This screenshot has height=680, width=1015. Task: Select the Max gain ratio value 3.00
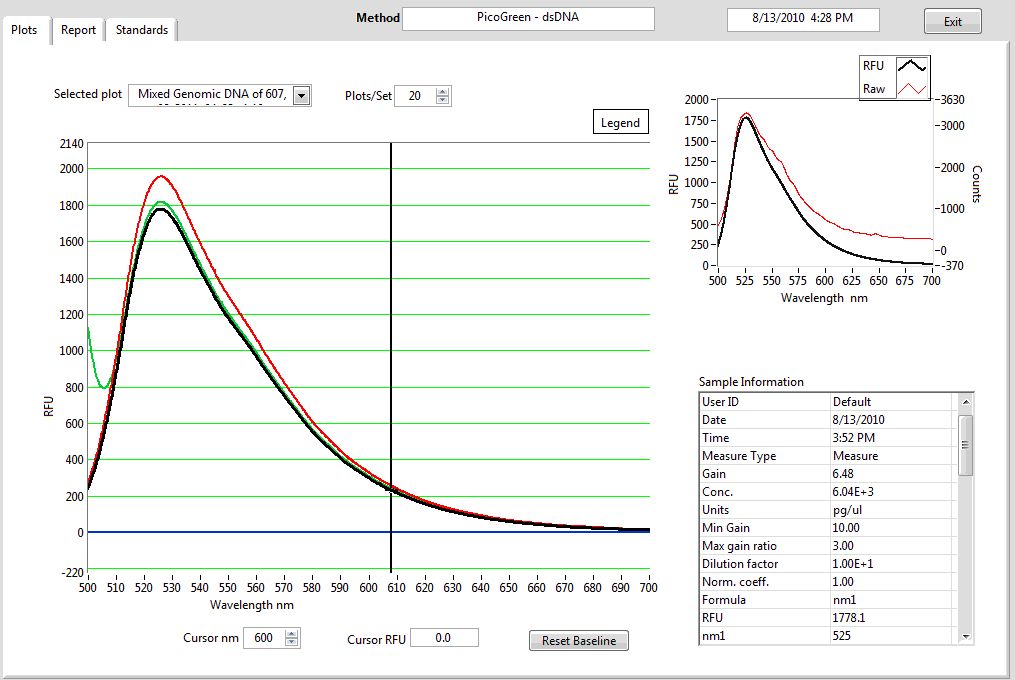point(843,546)
